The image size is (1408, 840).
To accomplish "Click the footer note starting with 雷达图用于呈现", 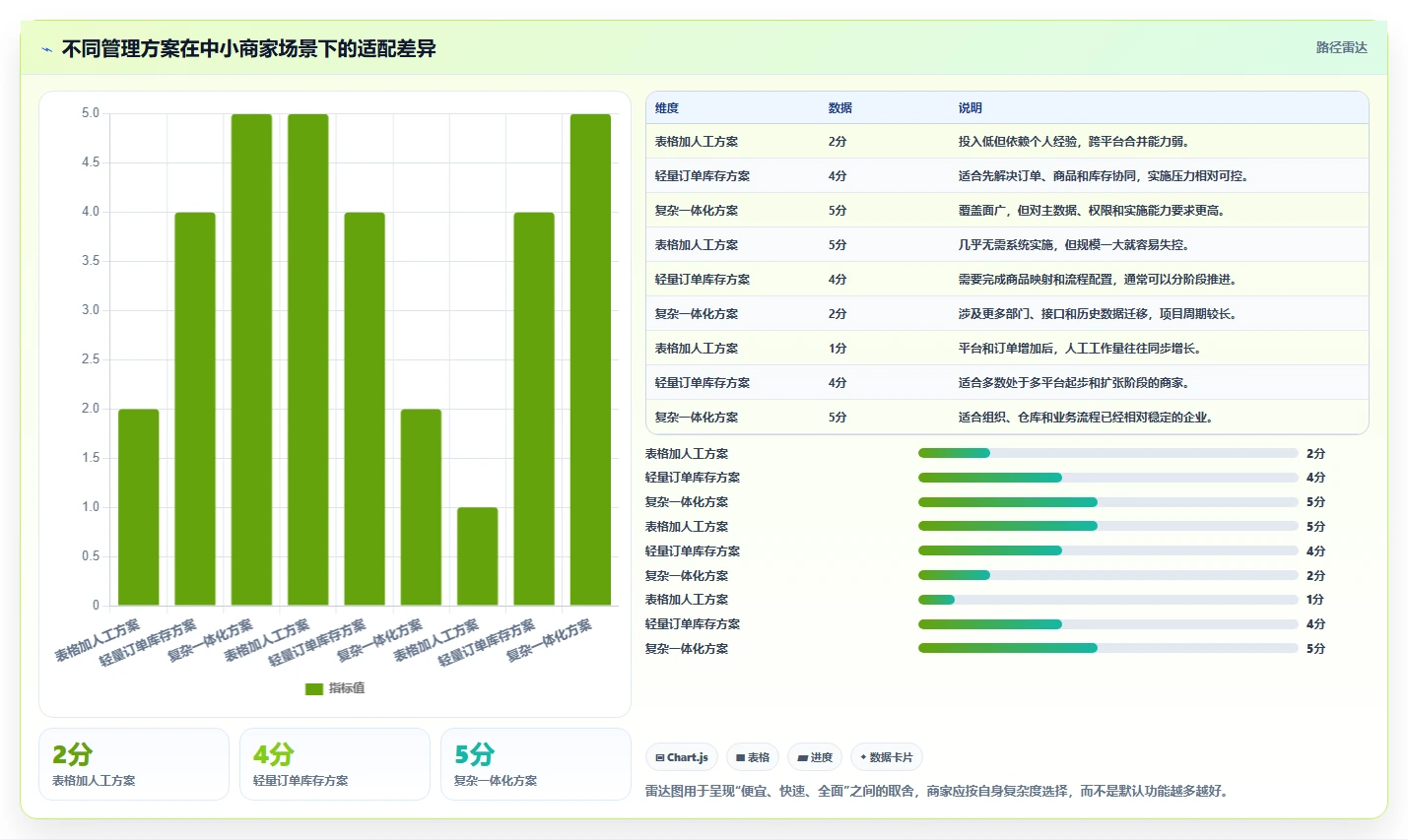I will click(x=938, y=791).
